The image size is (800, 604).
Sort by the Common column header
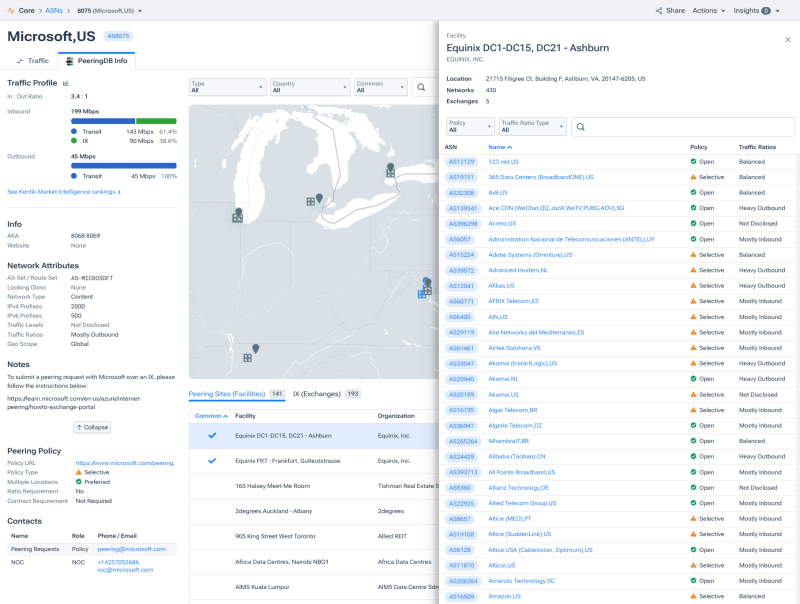pyautogui.click(x=211, y=416)
